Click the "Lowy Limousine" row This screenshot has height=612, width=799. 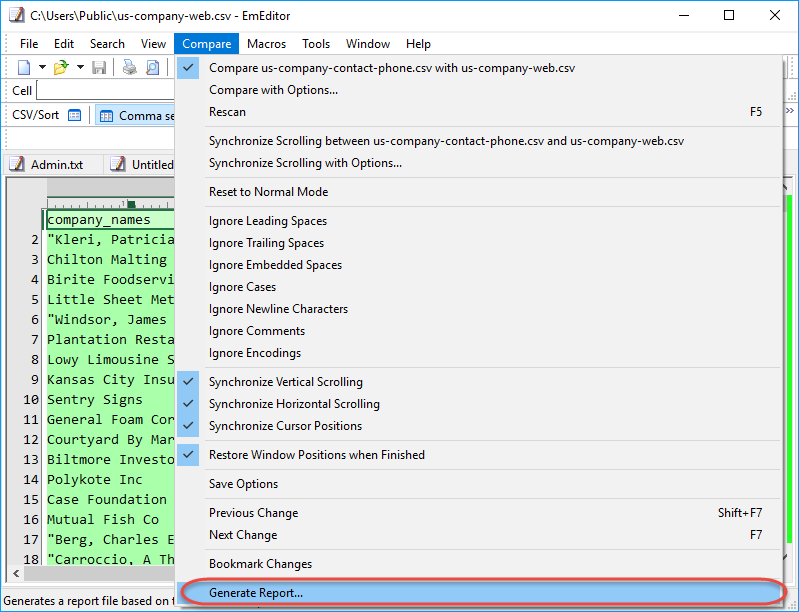coord(110,359)
